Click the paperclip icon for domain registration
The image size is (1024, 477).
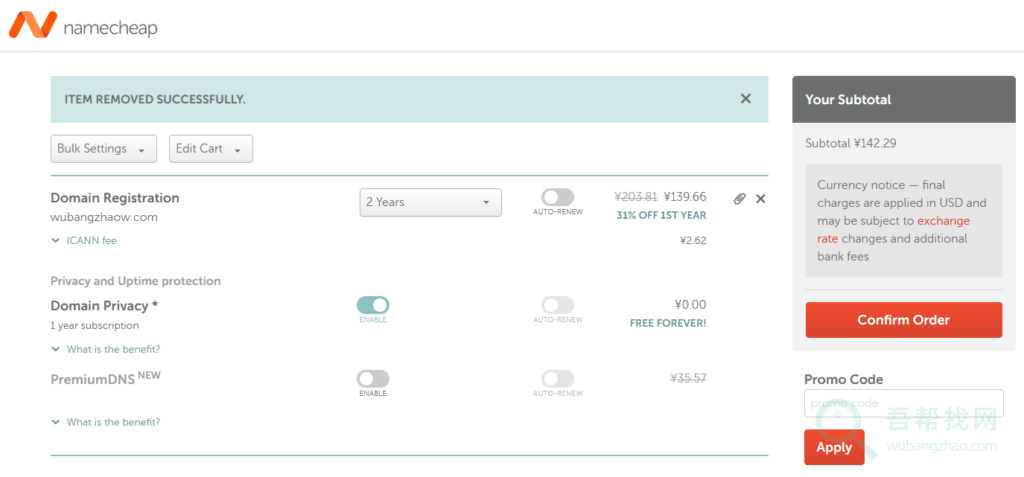pos(739,199)
